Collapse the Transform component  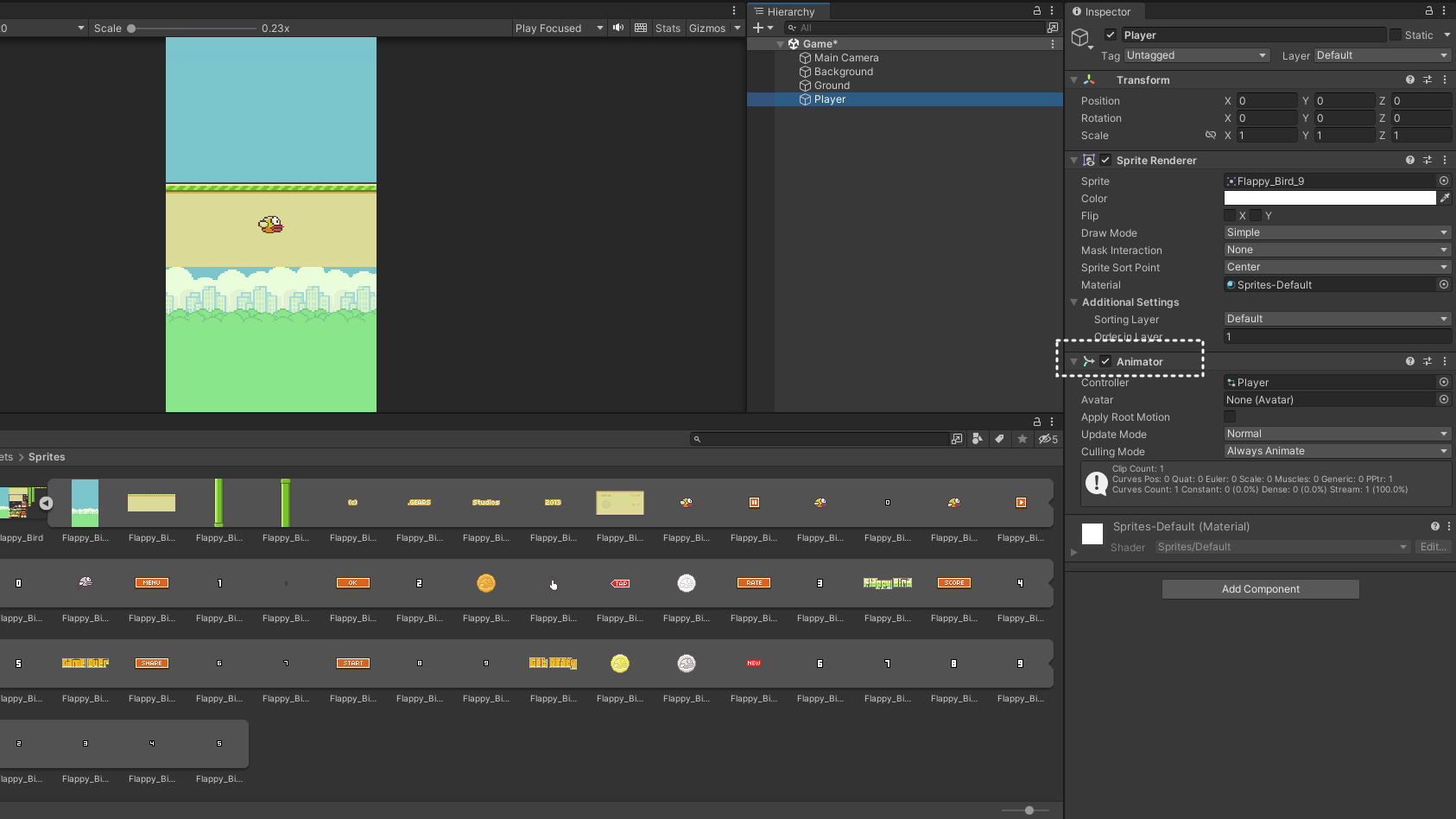point(1074,79)
